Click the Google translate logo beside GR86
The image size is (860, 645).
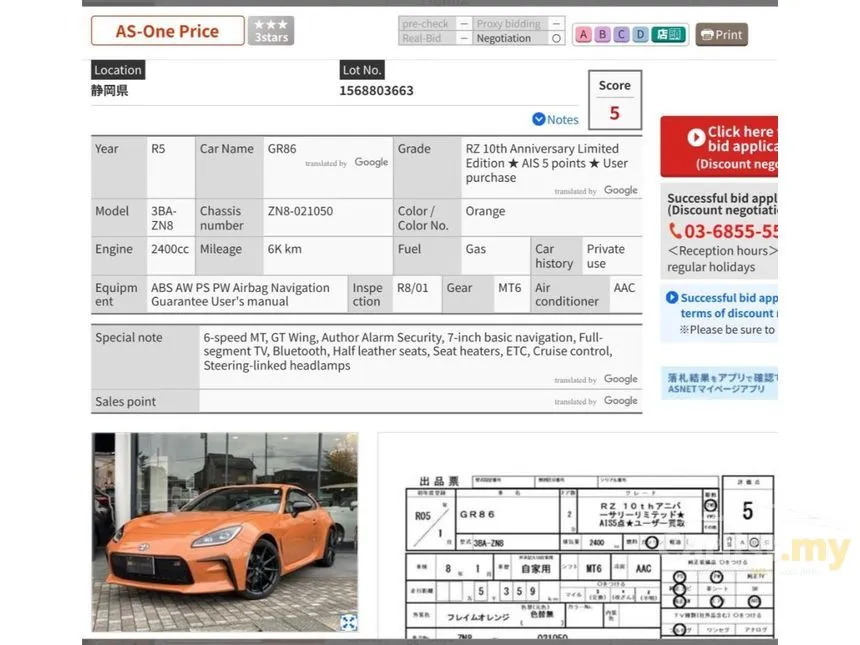pyautogui.click(x=371, y=162)
